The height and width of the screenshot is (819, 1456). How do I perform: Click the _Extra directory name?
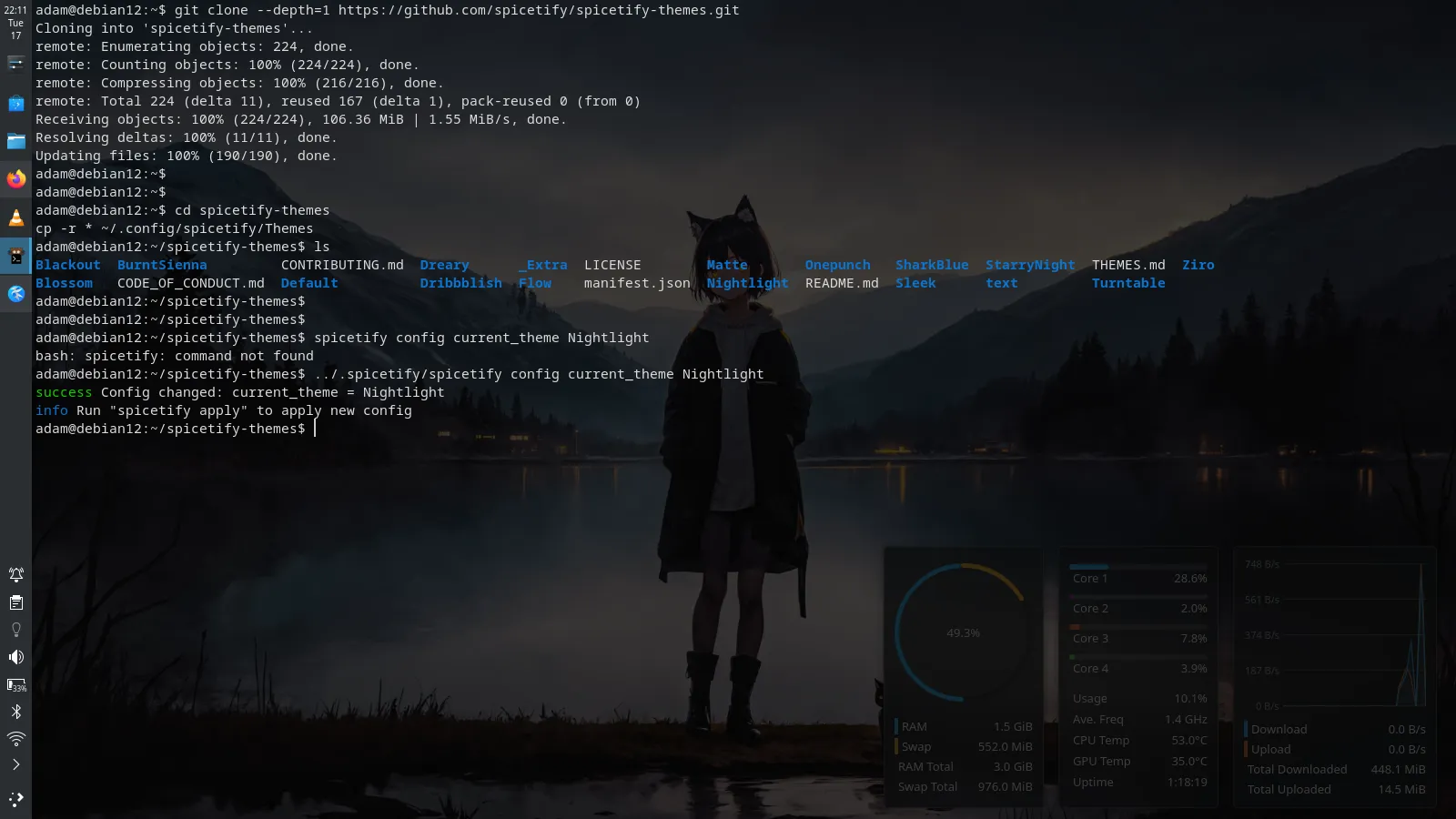click(x=543, y=265)
